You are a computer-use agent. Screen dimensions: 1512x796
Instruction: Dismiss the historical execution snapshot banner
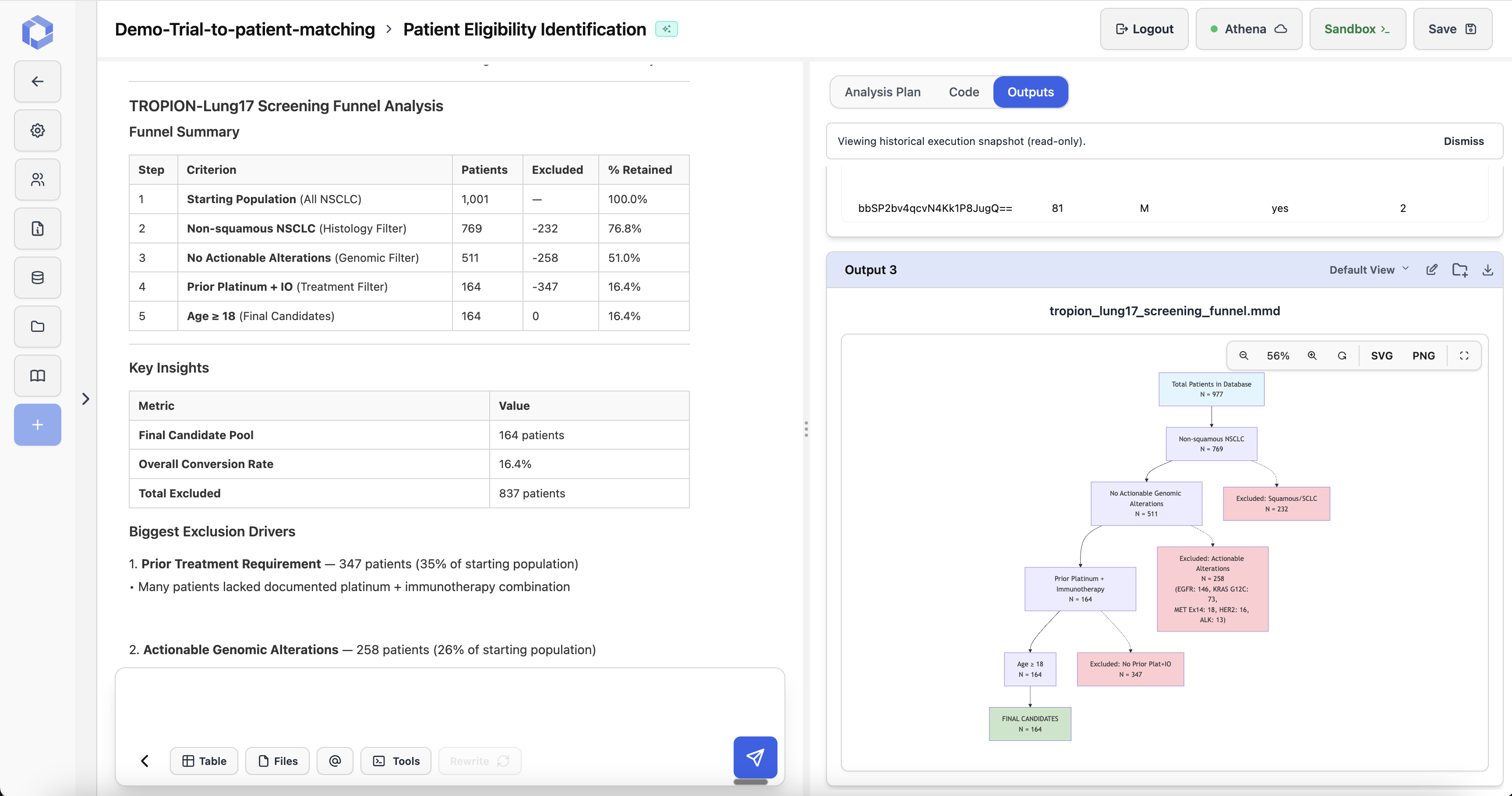1463,141
